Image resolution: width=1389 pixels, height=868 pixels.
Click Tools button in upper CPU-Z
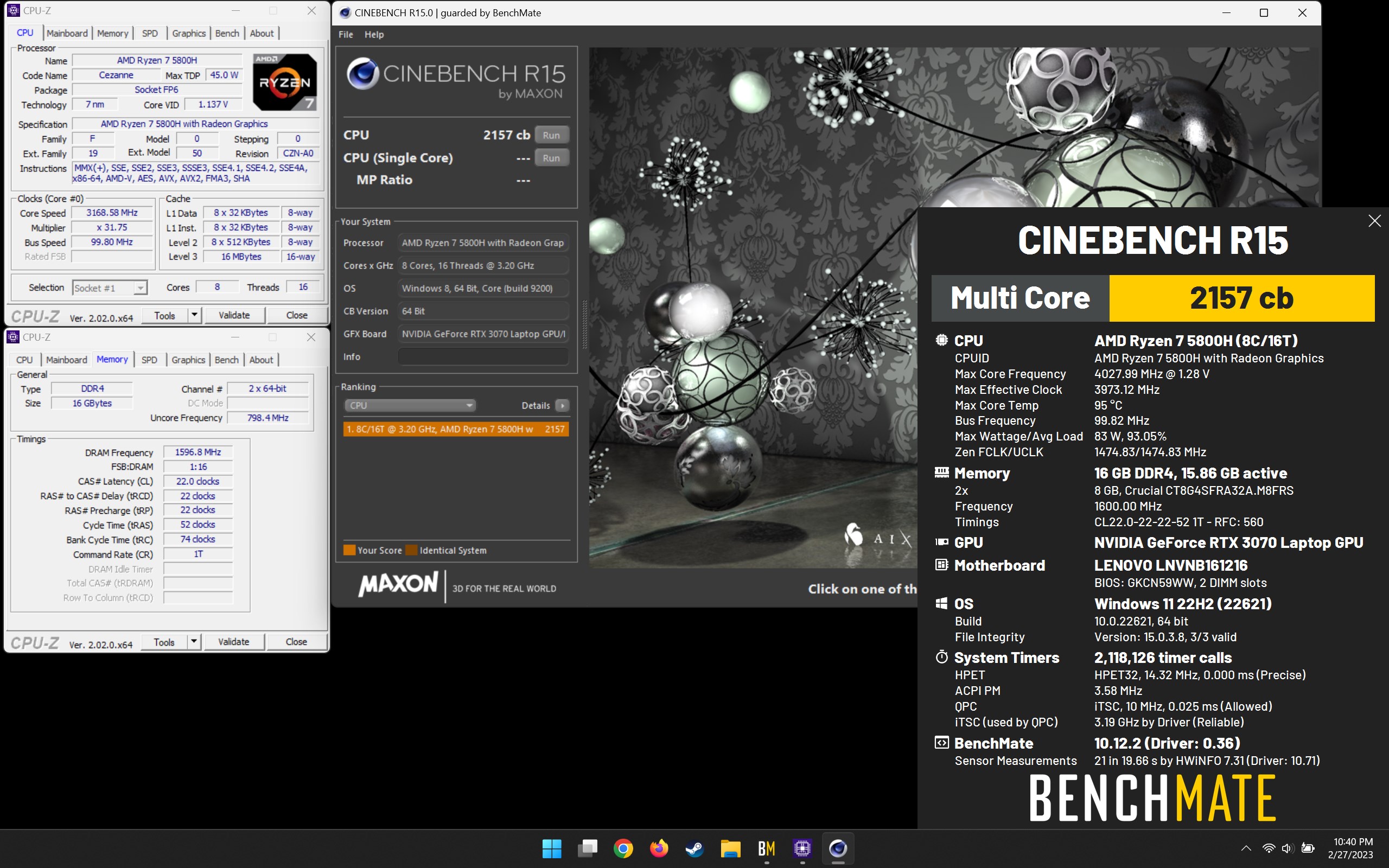165,315
